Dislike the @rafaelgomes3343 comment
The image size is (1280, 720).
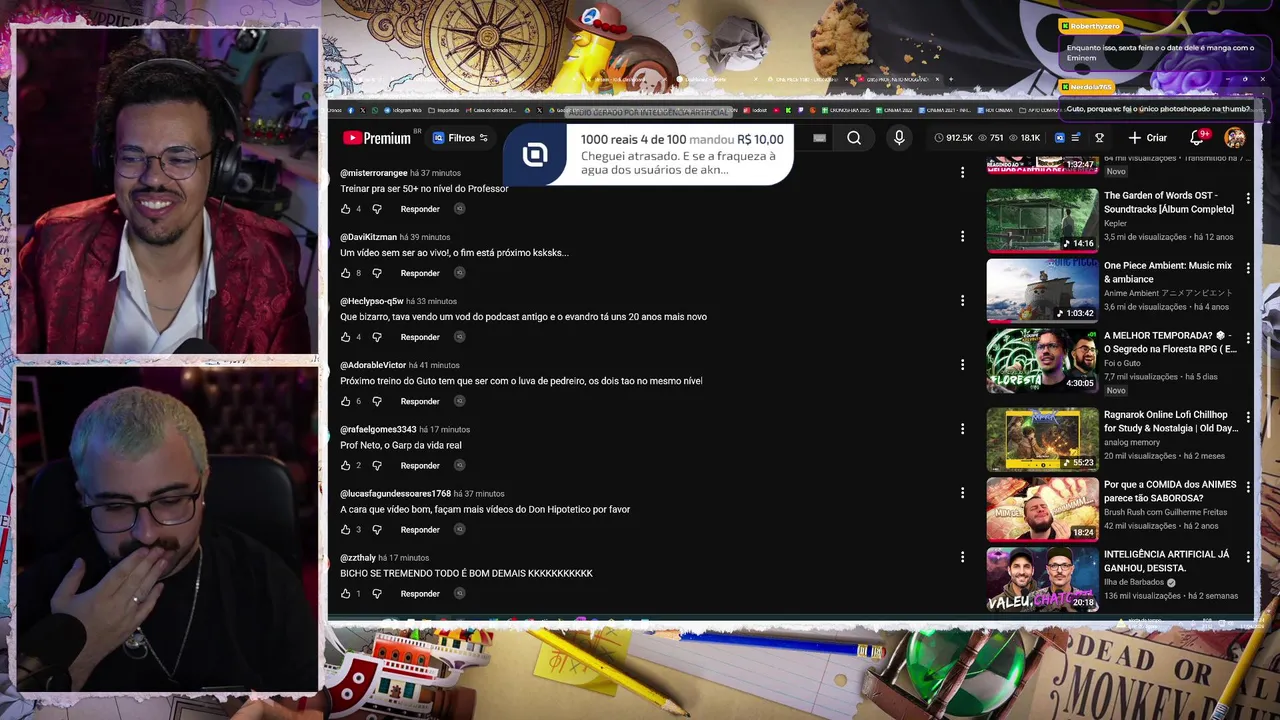coord(377,465)
